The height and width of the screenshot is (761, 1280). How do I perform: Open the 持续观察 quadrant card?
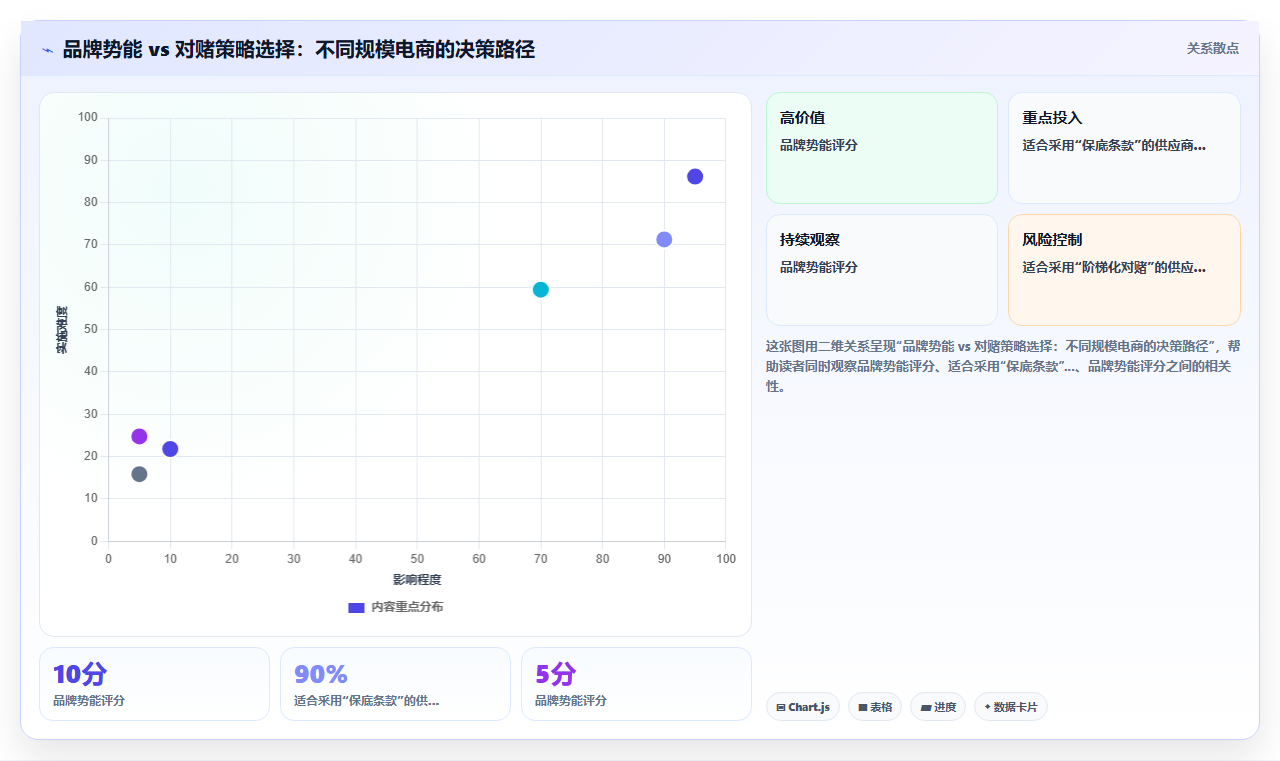882,270
